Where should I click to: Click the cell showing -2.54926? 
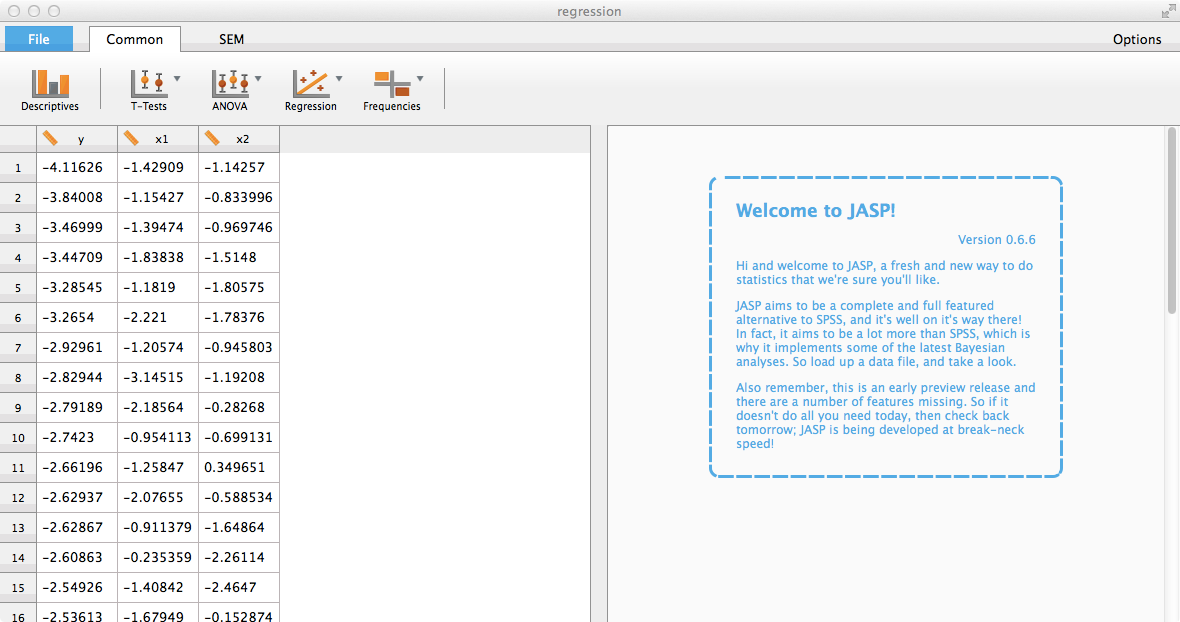77,588
